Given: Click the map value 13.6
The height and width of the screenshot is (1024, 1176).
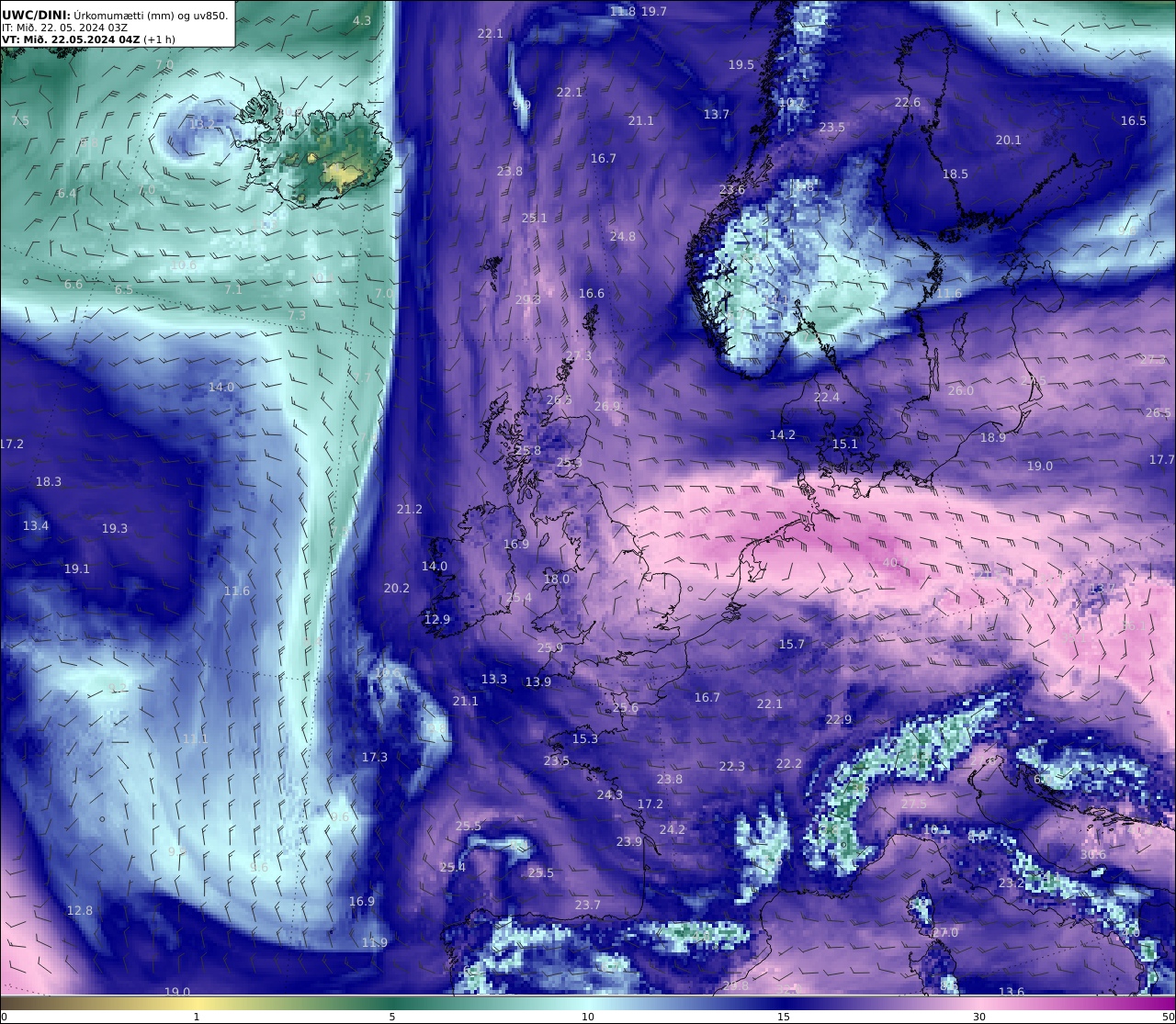Looking at the screenshot, I should [1012, 992].
